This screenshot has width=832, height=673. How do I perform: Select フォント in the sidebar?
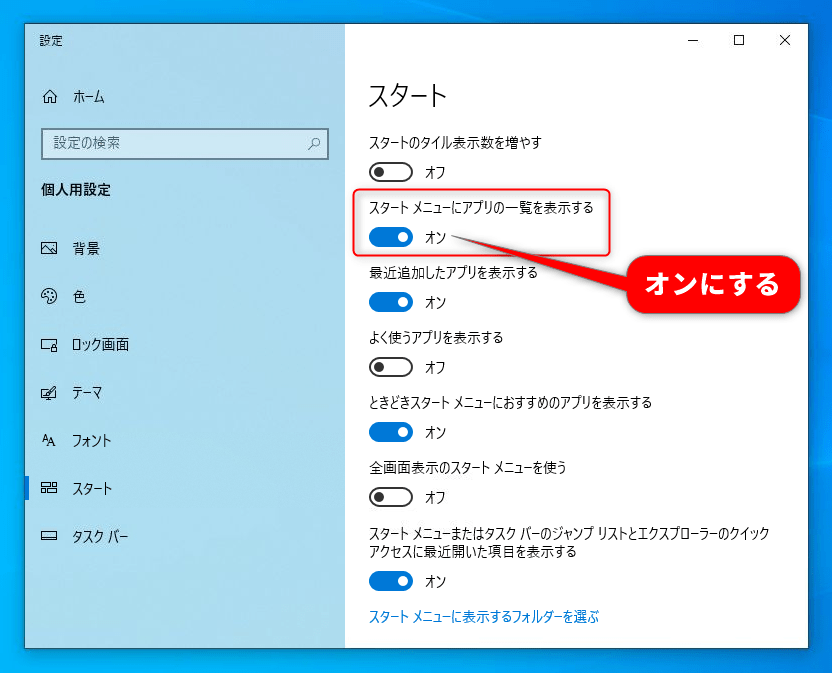[x=92, y=441]
